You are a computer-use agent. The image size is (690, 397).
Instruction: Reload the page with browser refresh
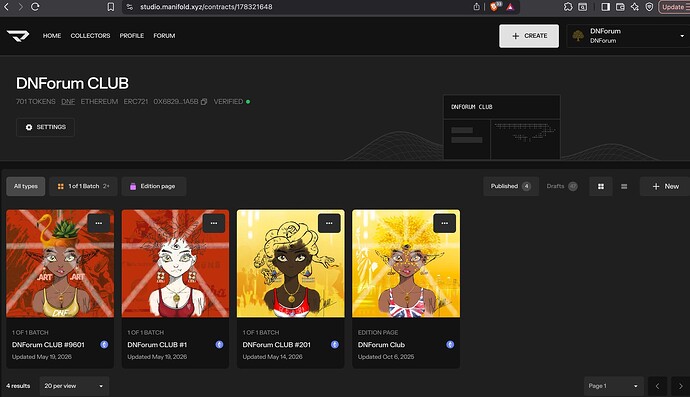[x=35, y=7]
